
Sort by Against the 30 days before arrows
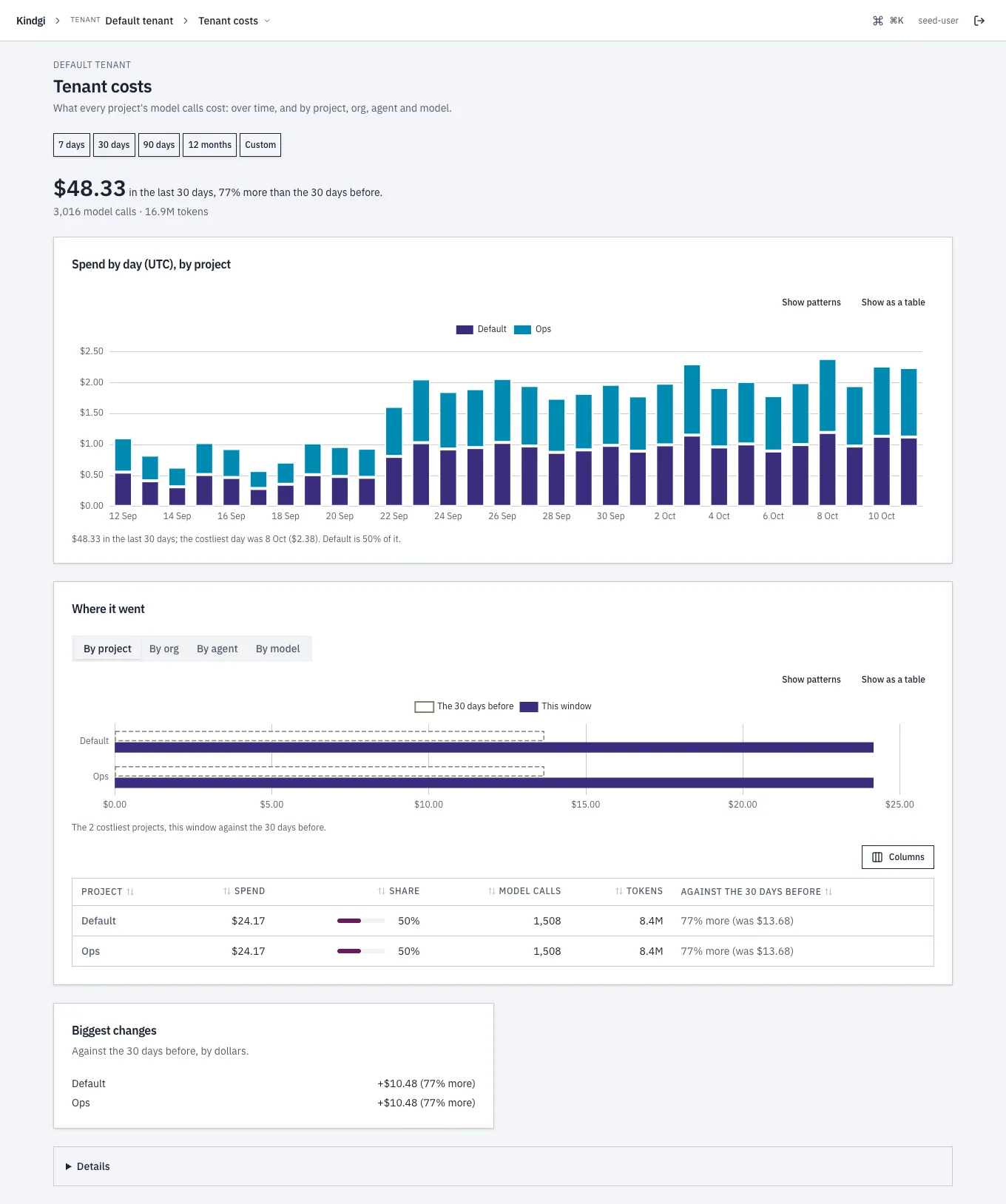tap(828, 892)
